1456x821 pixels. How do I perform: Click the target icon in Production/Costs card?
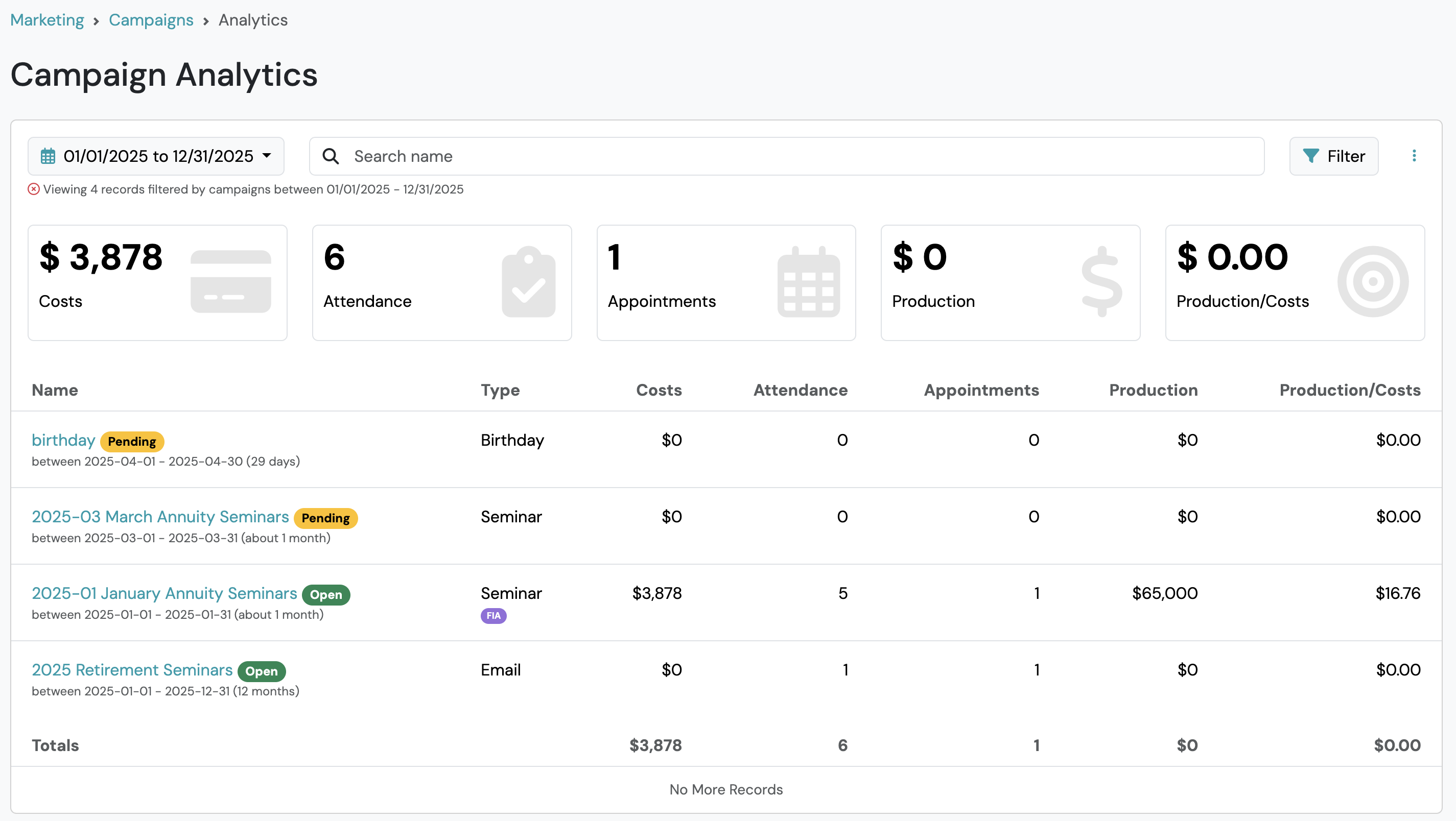tap(1373, 281)
